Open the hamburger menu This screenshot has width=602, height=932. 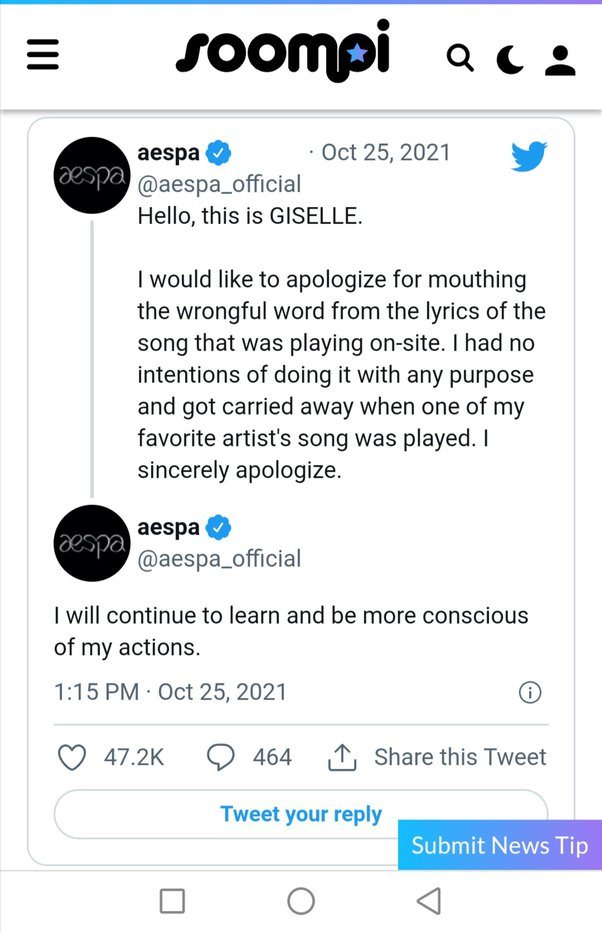pyautogui.click(x=43, y=55)
